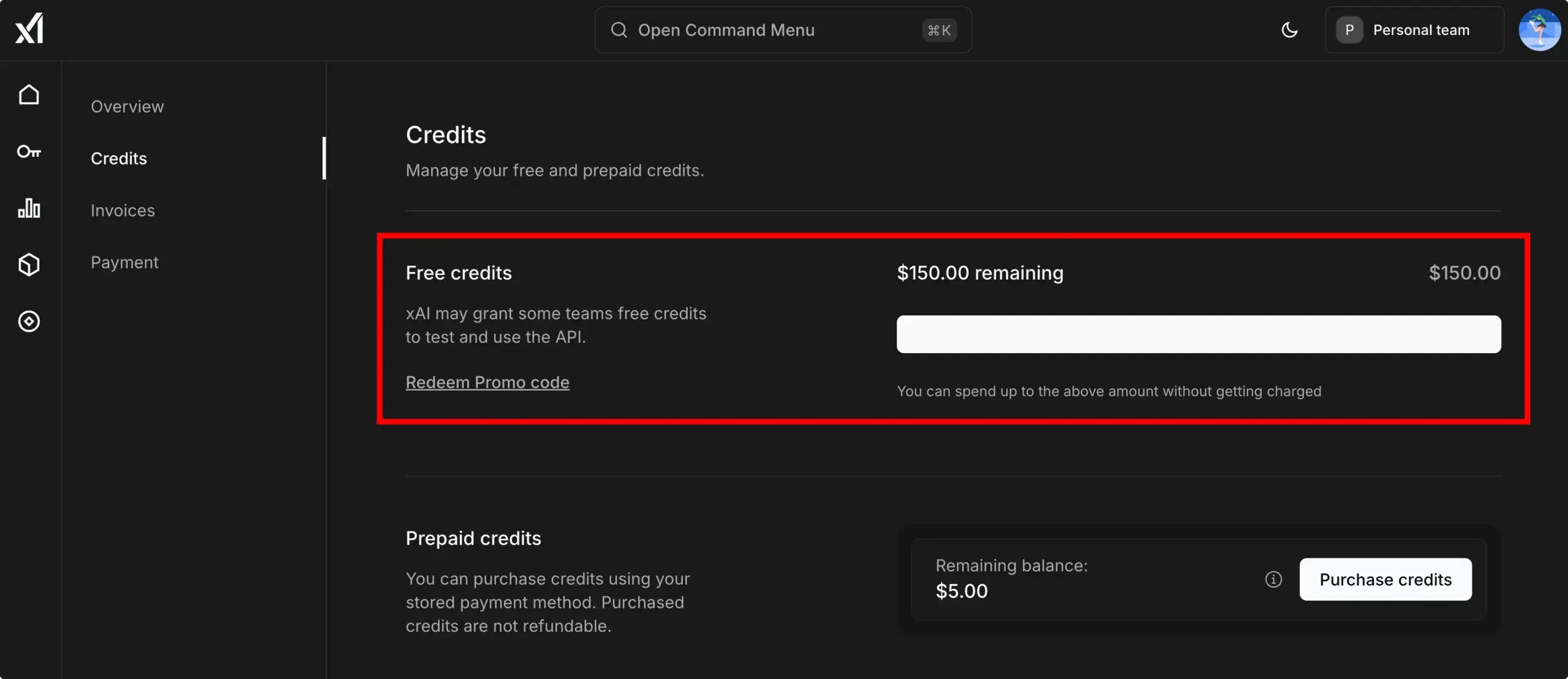The width and height of the screenshot is (1568, 679).
Task: Click the free credits remaining progress bar
Action: click(1199, 334)
